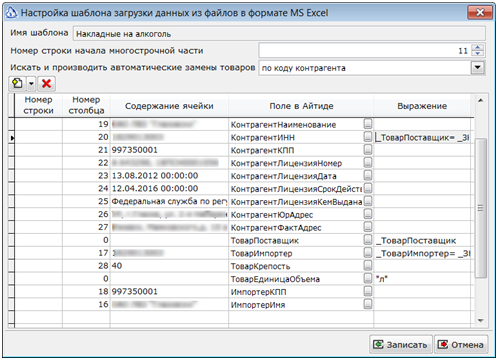Open field picker for КонтрагентФактАдрес row
The width and height of the screenshot is (498, 360).
pyautogui.click(x=368, y=227)
